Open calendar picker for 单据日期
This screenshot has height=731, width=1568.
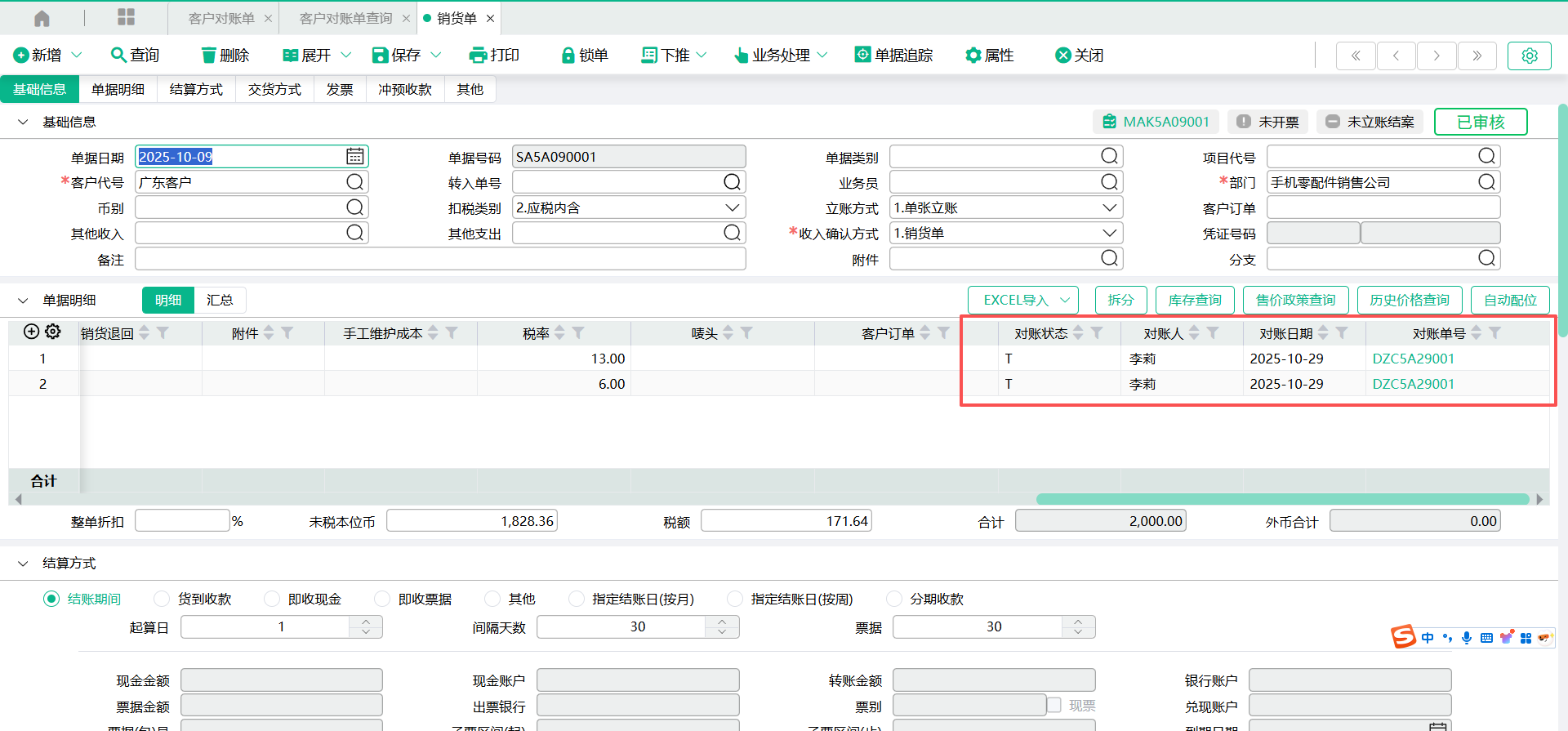(x=354, y=156)
